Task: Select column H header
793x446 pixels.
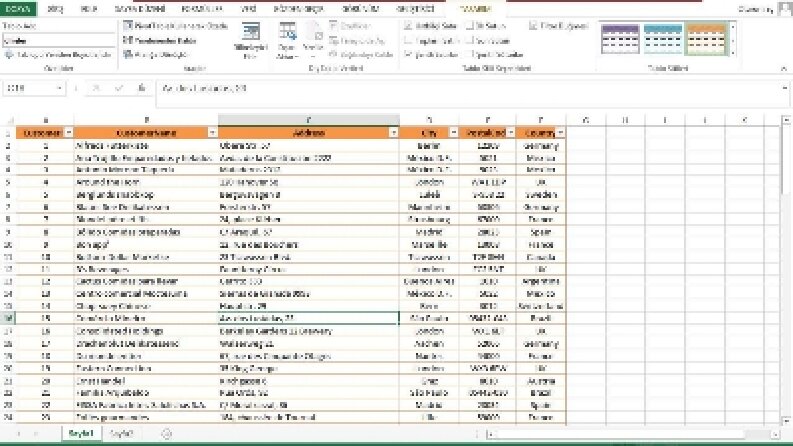Action: point(625,120)
